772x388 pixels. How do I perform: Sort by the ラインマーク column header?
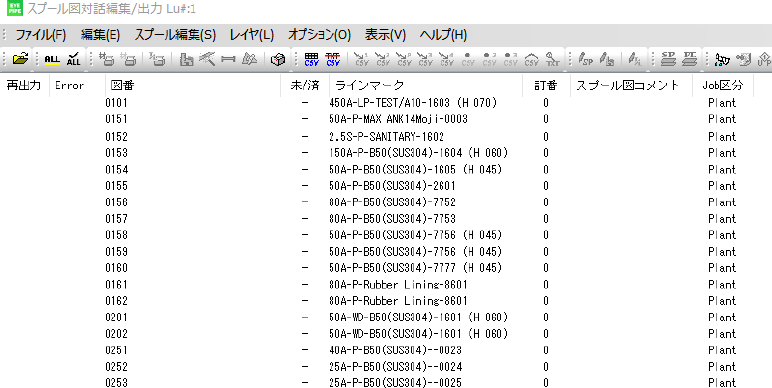pyautogui.click(x=370, y=86)
